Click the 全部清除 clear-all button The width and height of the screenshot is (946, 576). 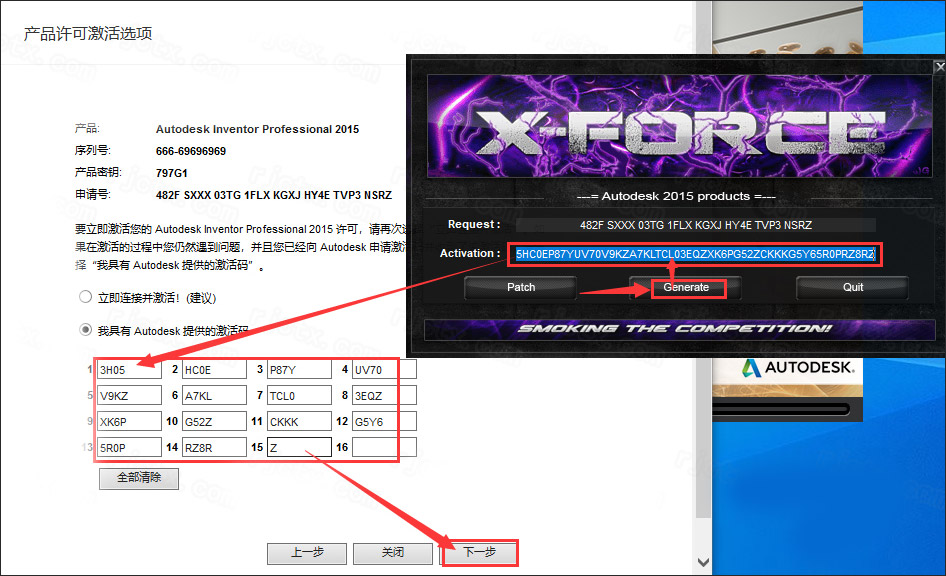point(139,478)
